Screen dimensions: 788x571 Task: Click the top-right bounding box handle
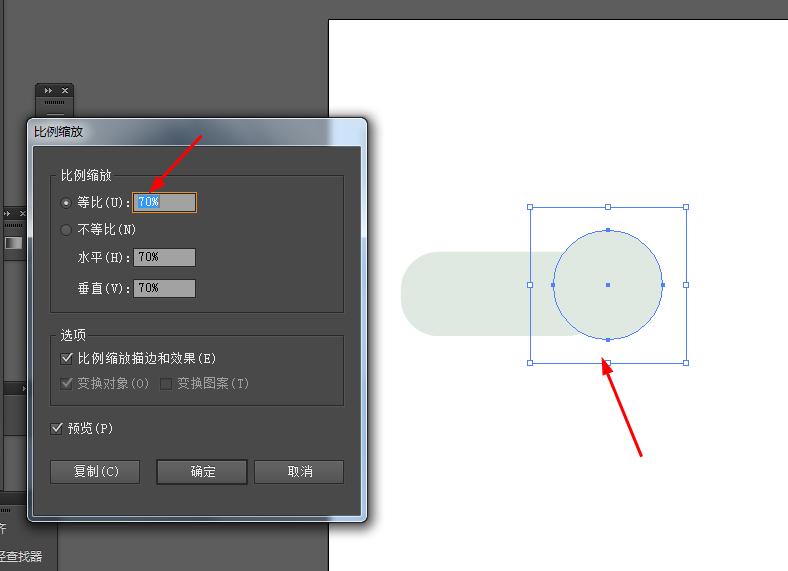tap(686, 207)
